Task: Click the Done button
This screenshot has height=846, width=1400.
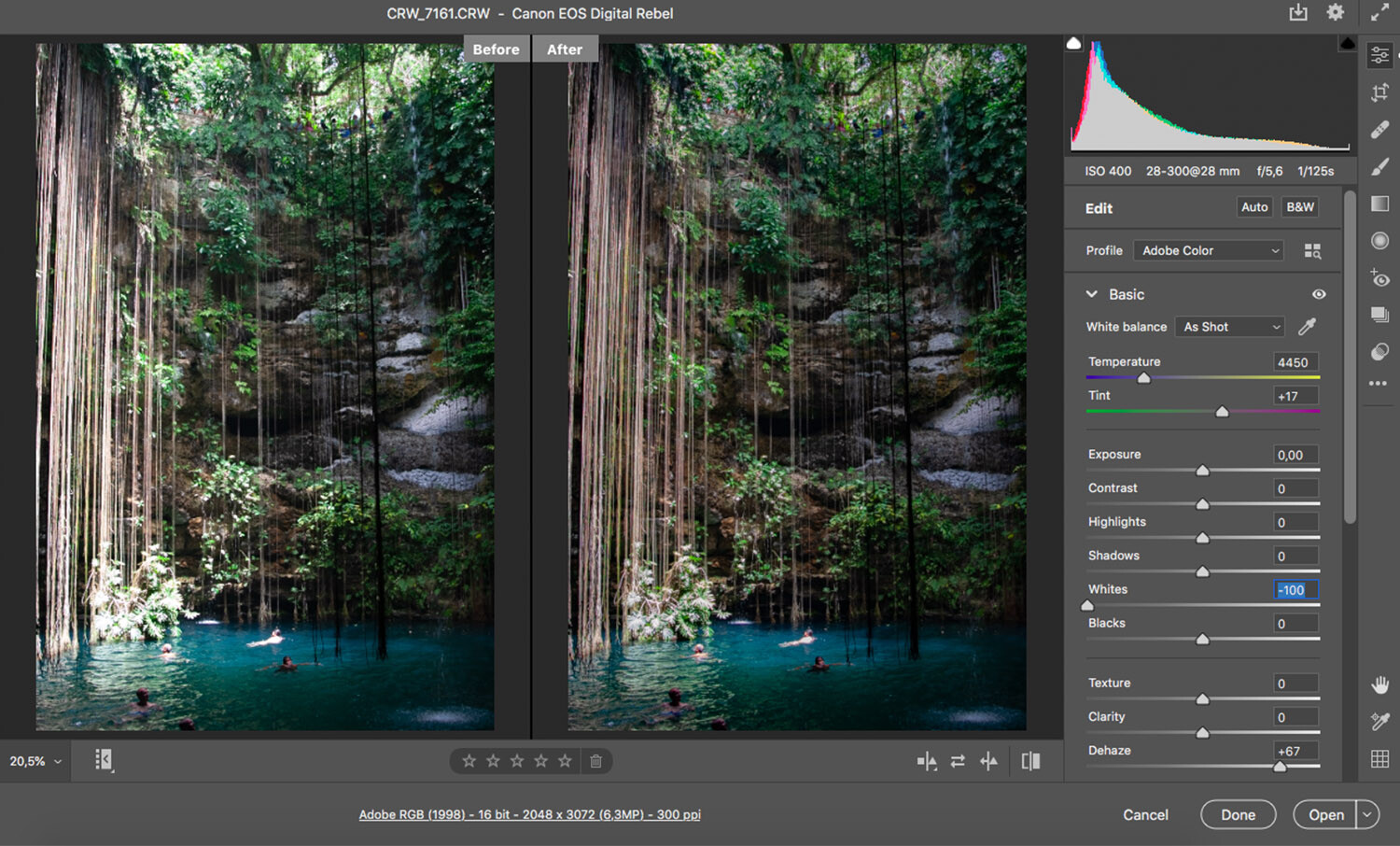Action: click(x=1238, y=814)
